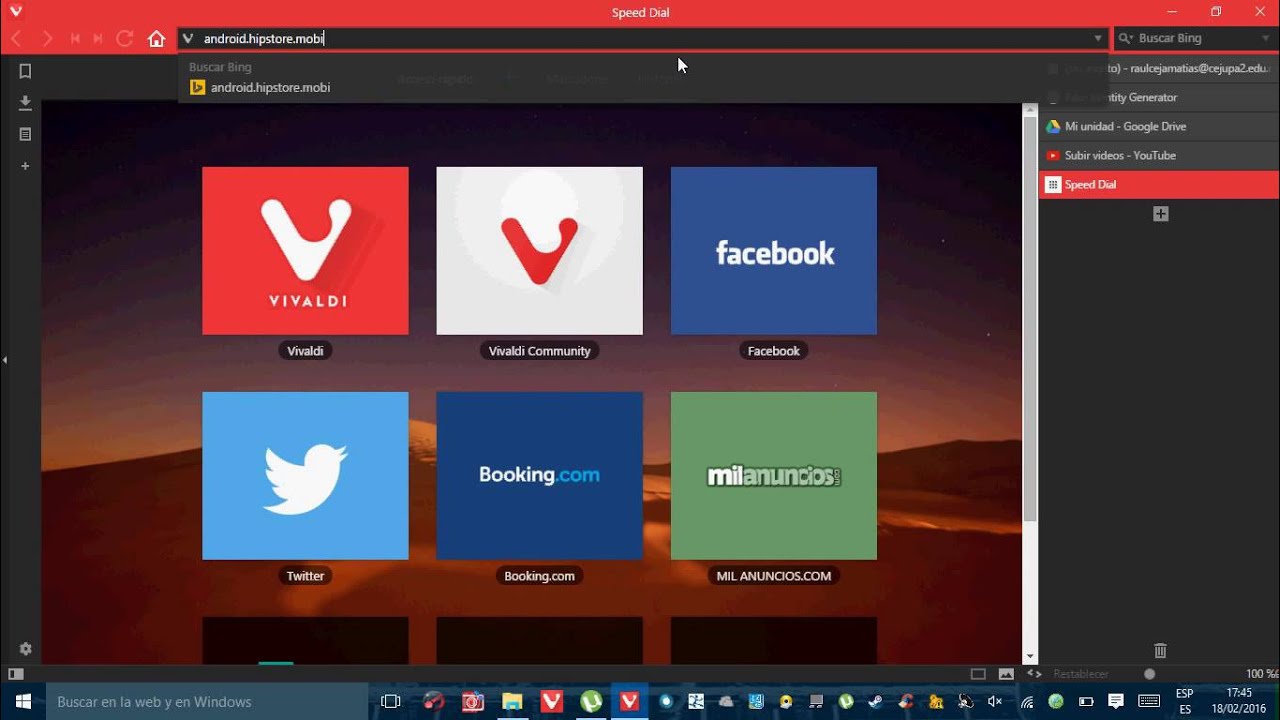
Task: Switch to Mi unidad - Google Drive tab
Action: point(1159,126)
